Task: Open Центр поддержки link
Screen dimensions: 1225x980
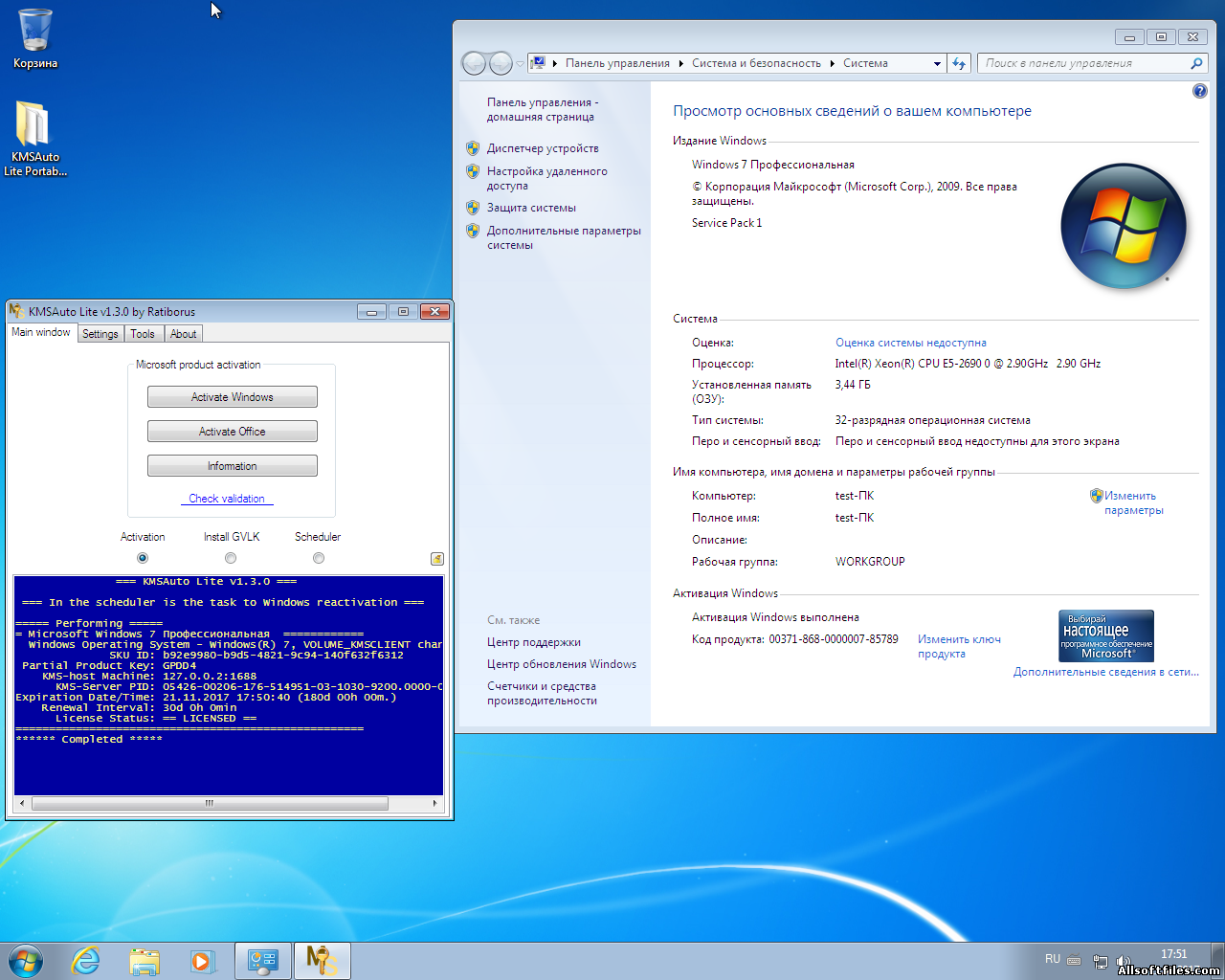Action: [x=534, y=642]
